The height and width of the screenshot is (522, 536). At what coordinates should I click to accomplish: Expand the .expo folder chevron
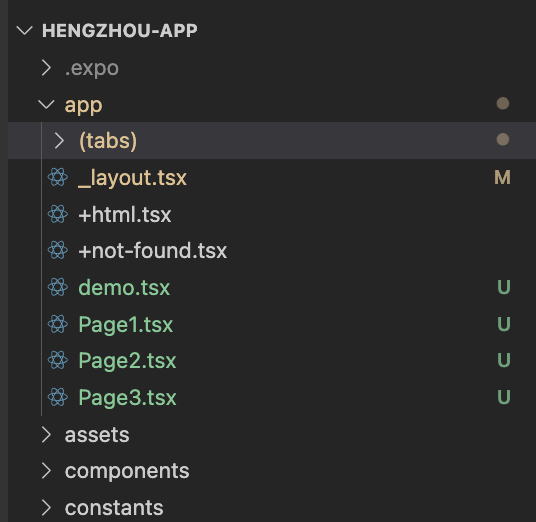point(46,67)
